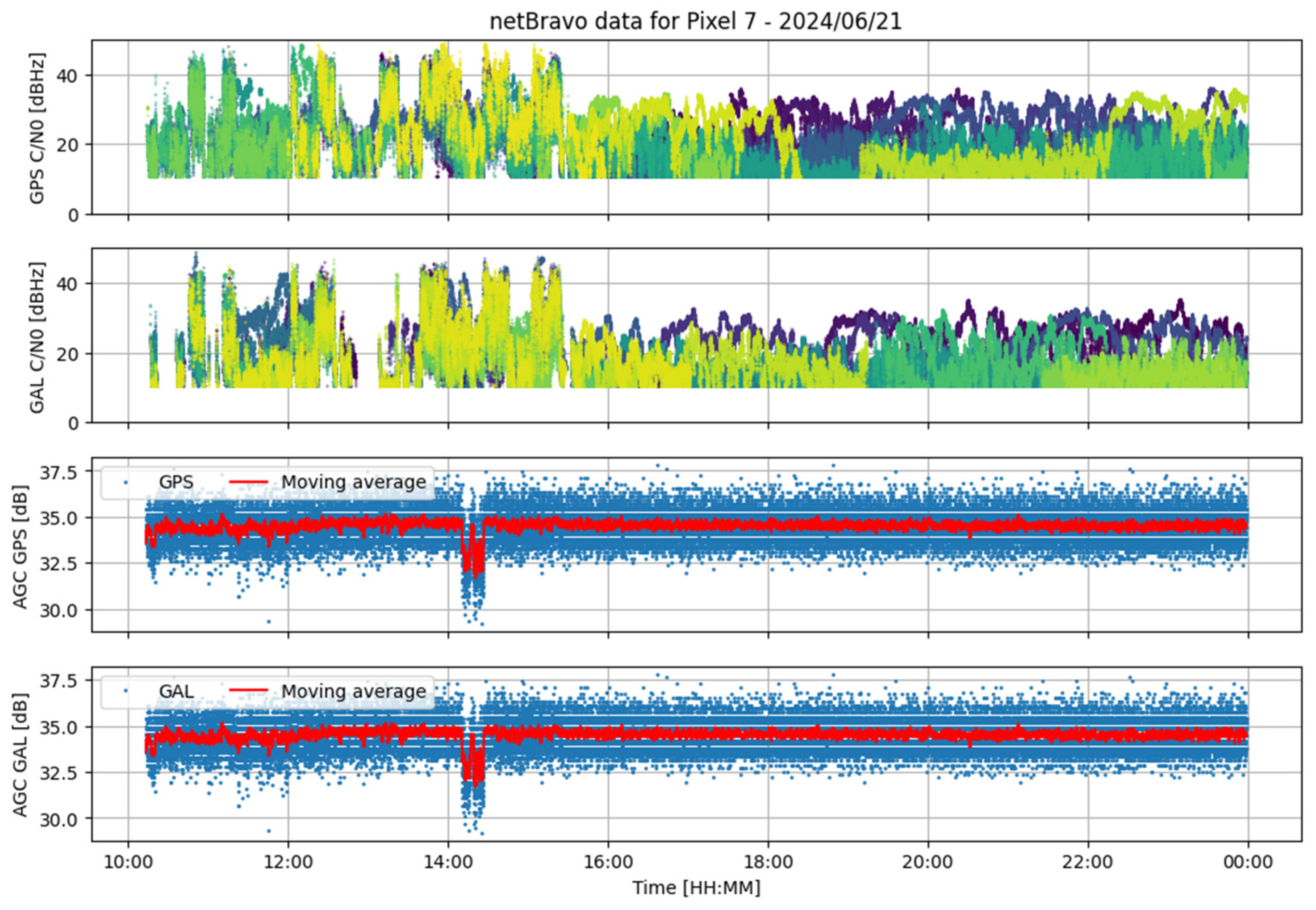The width and height of the screenshot is (1316, 910).
Task: Click the 14:00 time tick label
Action: pos(448,862)
